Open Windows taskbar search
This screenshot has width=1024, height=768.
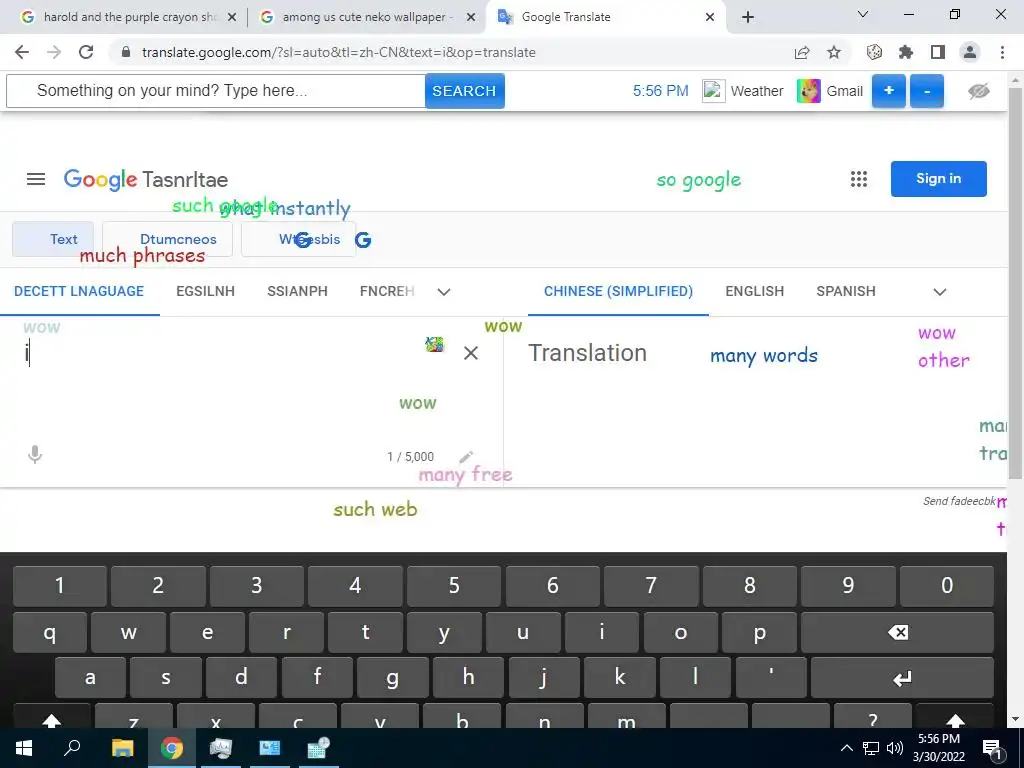pyautogui.click(x=72, y=748)
